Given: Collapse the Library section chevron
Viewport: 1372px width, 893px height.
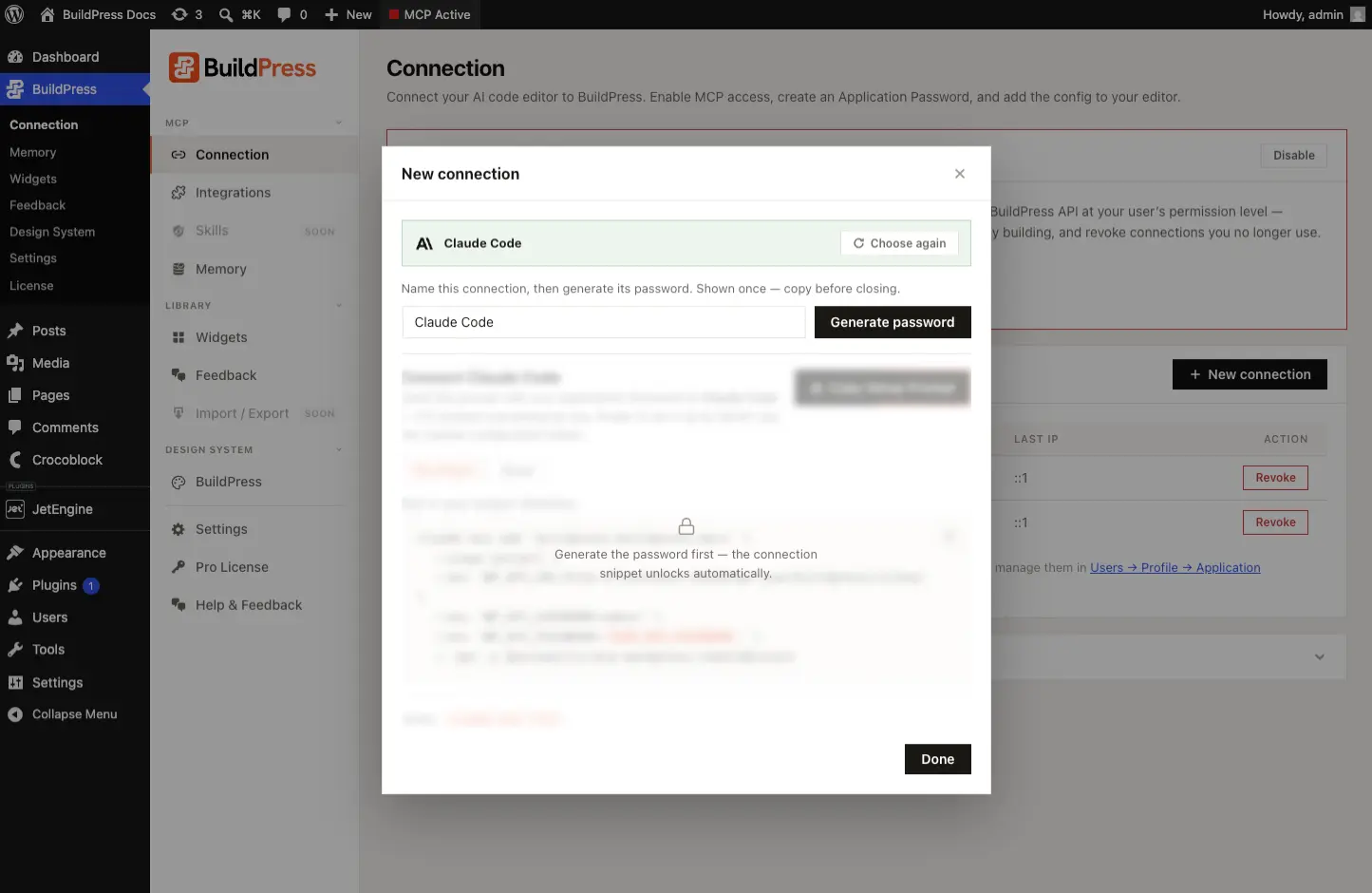Looking at the screenshot, I should (x=339, y=306).
